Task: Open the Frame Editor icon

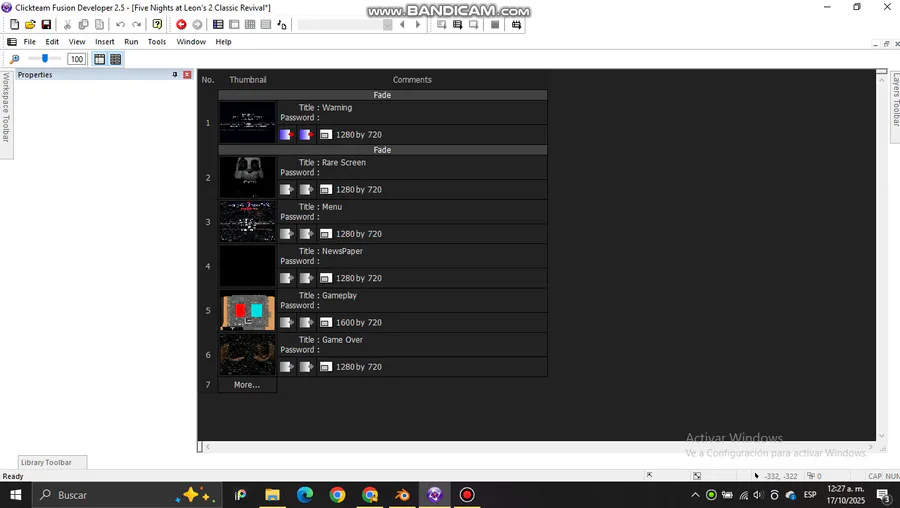Action: point(234,24)
